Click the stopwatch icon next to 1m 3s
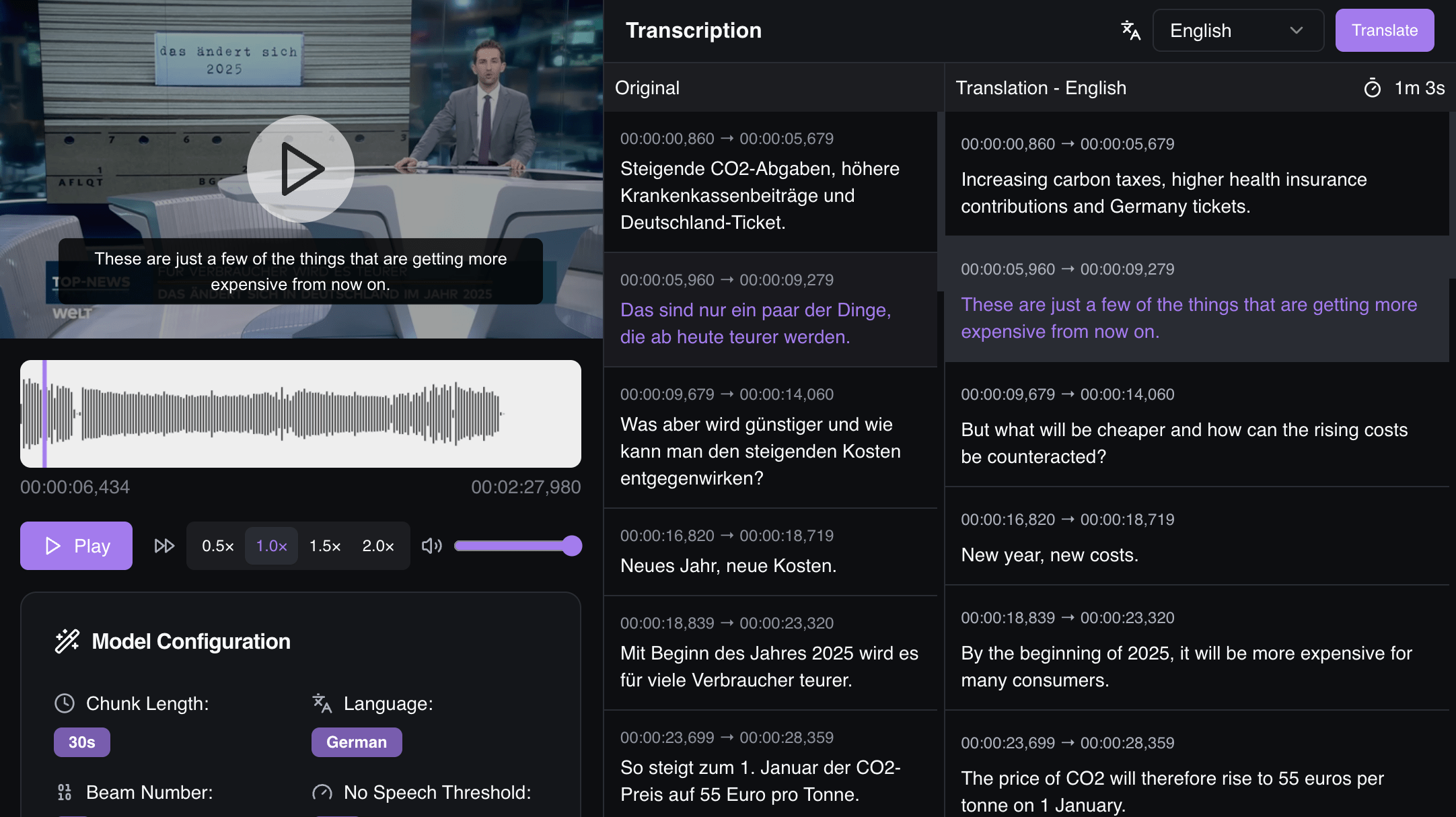This screenshot has width=1456, height=817. pos(1372,88)
